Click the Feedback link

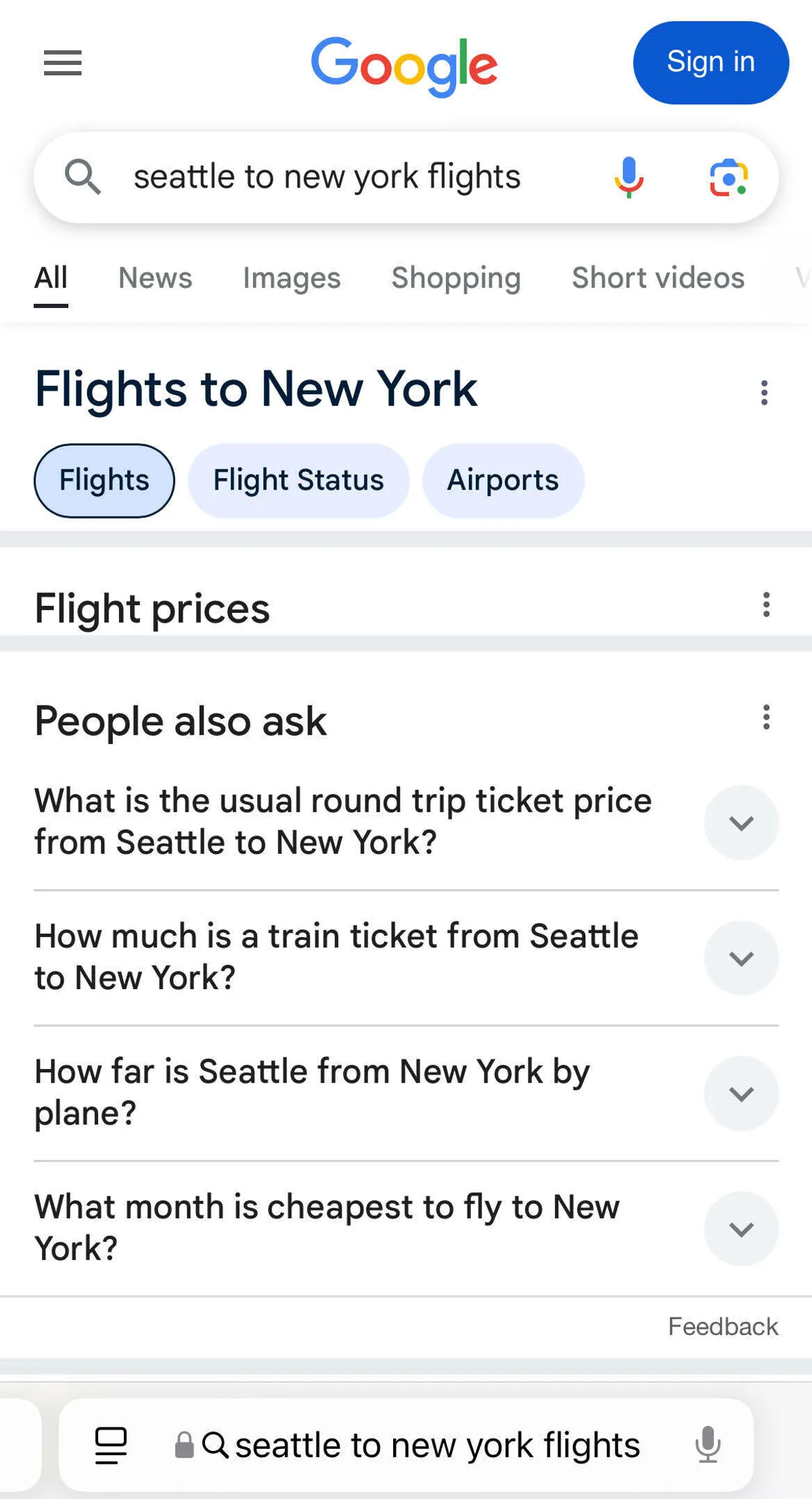tap(723, 1326)
